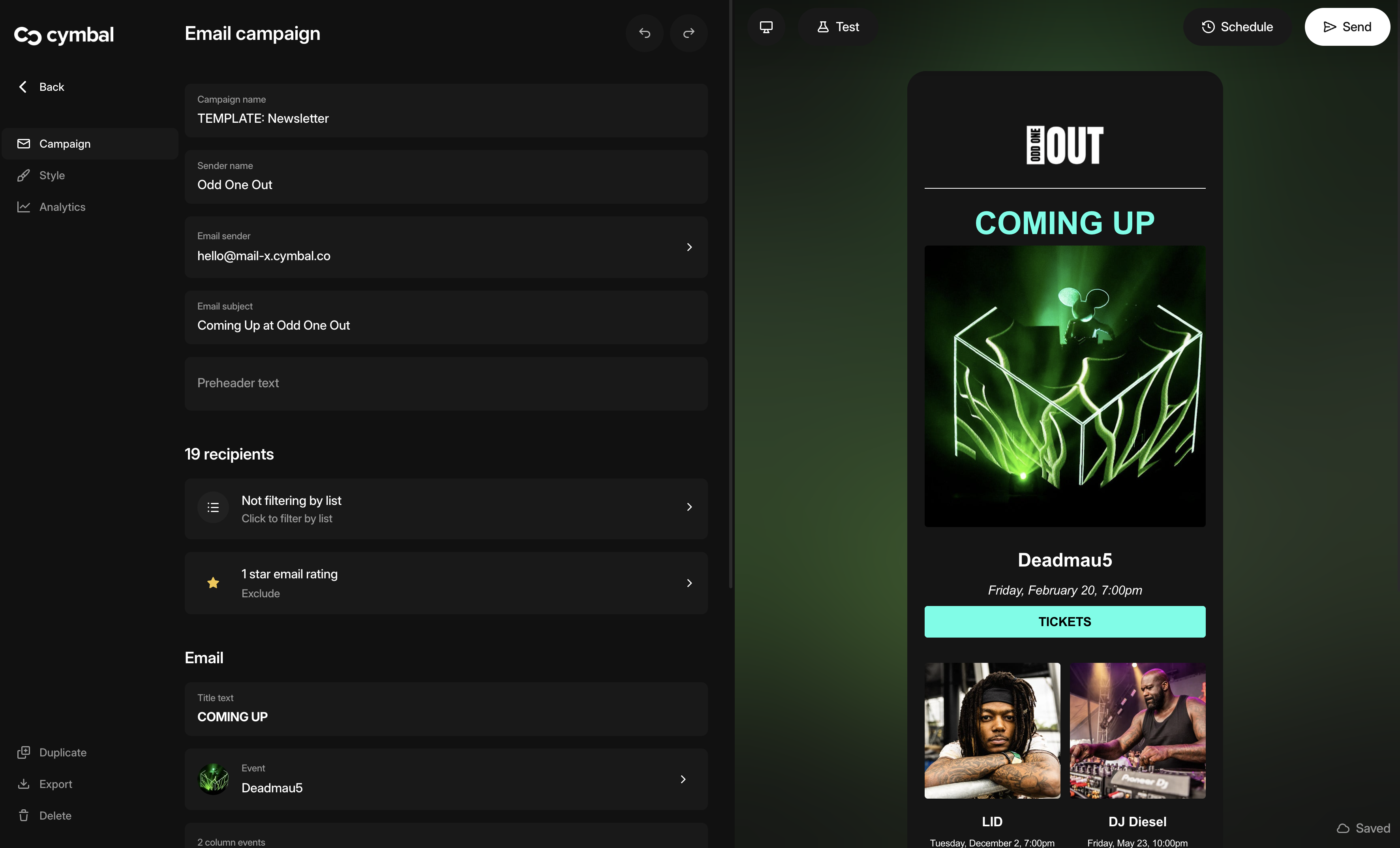Click the Schedule button

(1237, 27)
